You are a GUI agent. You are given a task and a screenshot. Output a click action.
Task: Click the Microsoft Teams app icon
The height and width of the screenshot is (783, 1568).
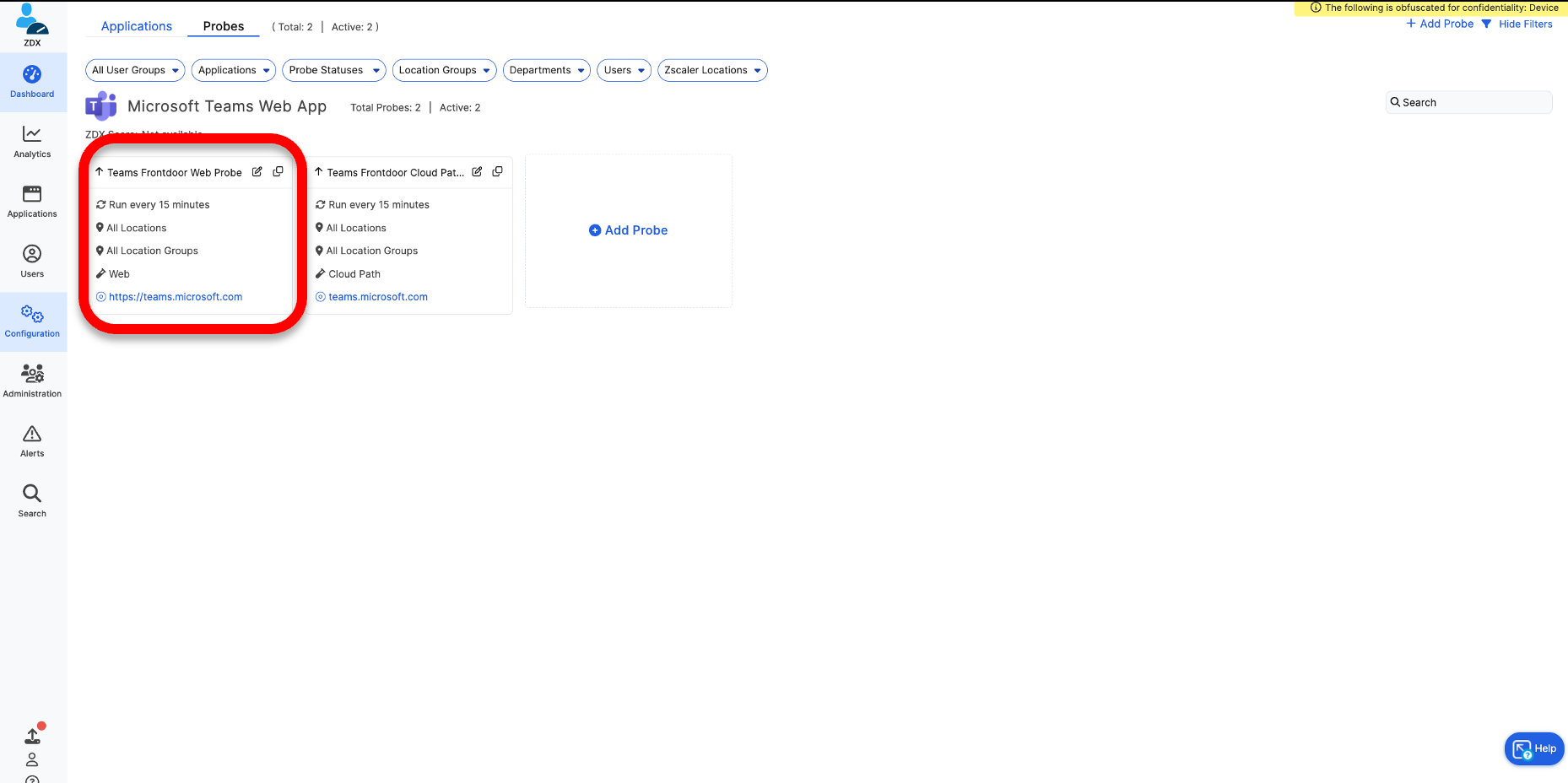[101, 106]
